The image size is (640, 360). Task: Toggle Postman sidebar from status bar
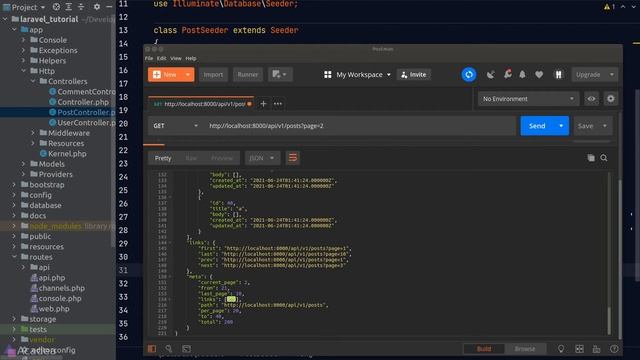(152, 349)
